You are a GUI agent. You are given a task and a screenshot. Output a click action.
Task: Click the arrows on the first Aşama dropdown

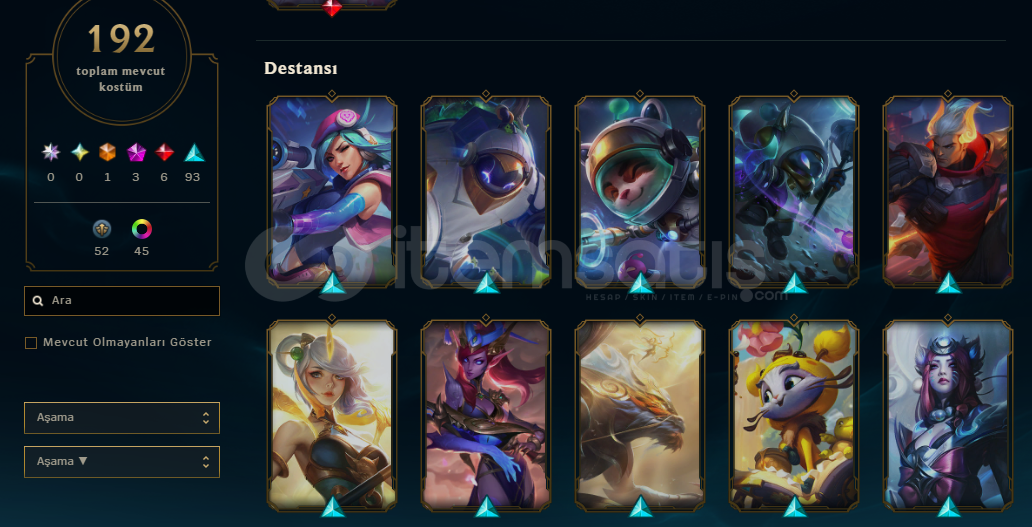(x=206, y=418)
